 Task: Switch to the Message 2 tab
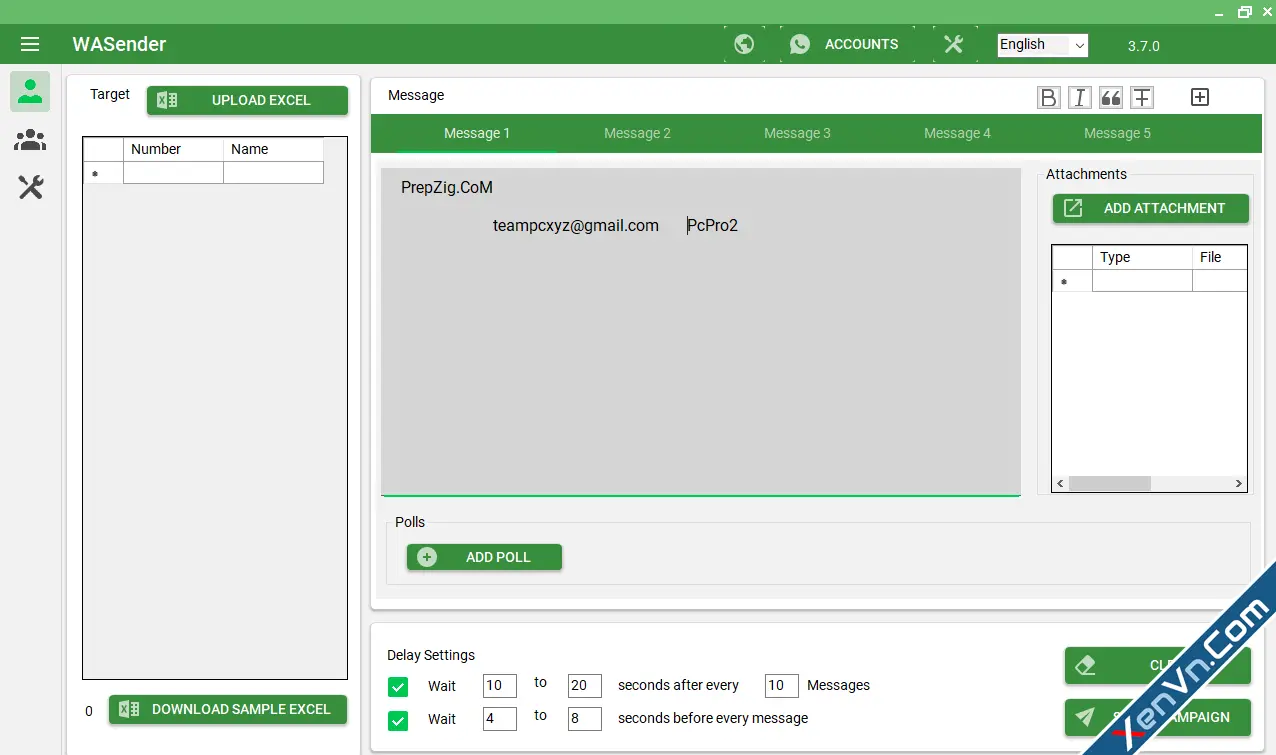coord(637,133)
